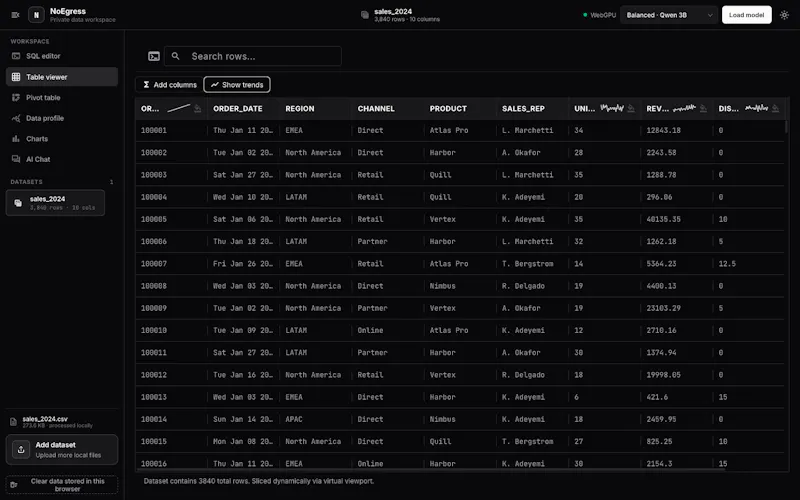The width and height of the screenshot is (800, 500).
Task: Click the WebGPU status indicator
Action: (599, 15)
